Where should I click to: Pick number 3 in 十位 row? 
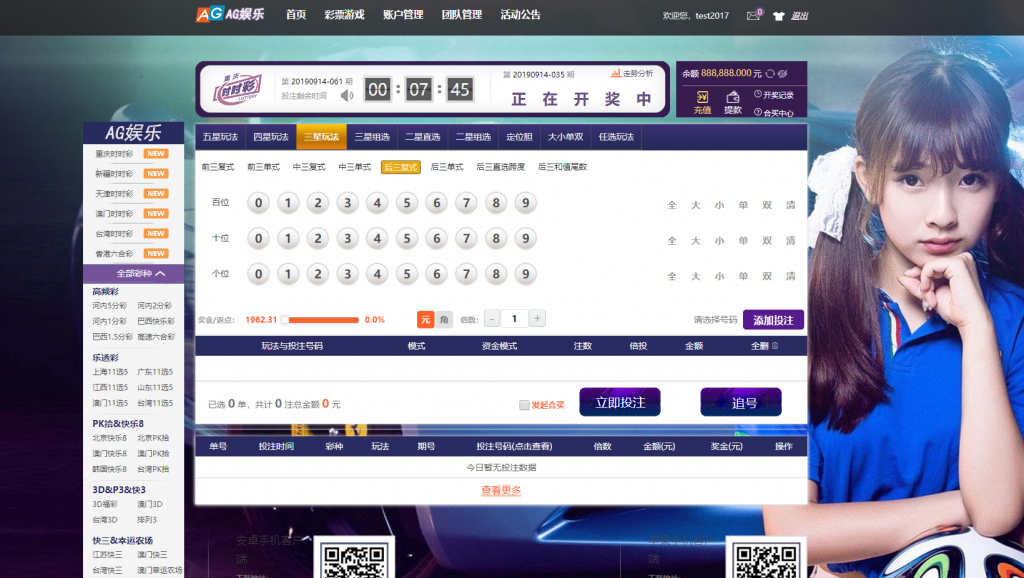[347, 238]
